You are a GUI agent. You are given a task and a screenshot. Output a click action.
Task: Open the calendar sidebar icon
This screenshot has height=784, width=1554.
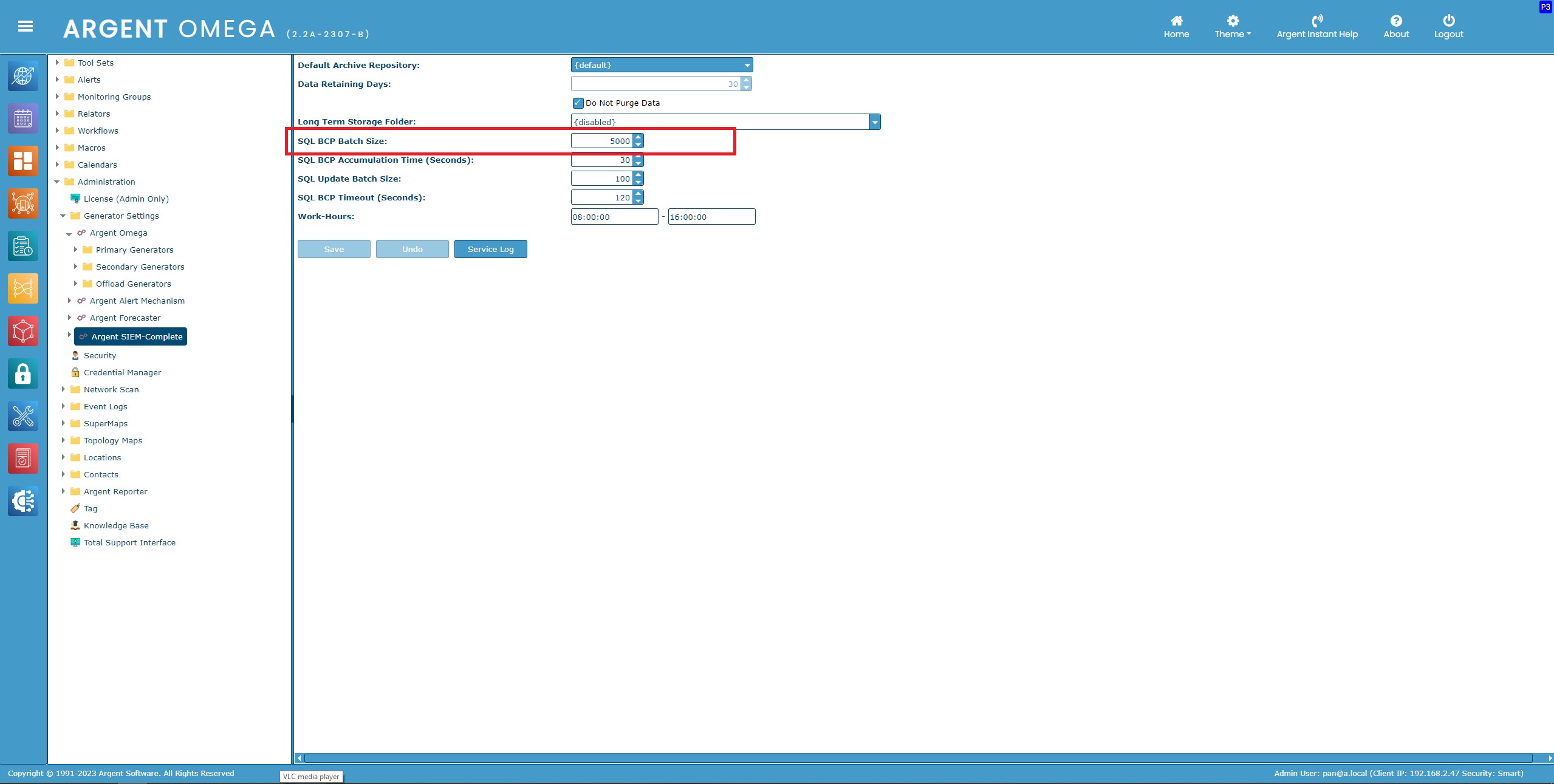[x=23, y=118]
